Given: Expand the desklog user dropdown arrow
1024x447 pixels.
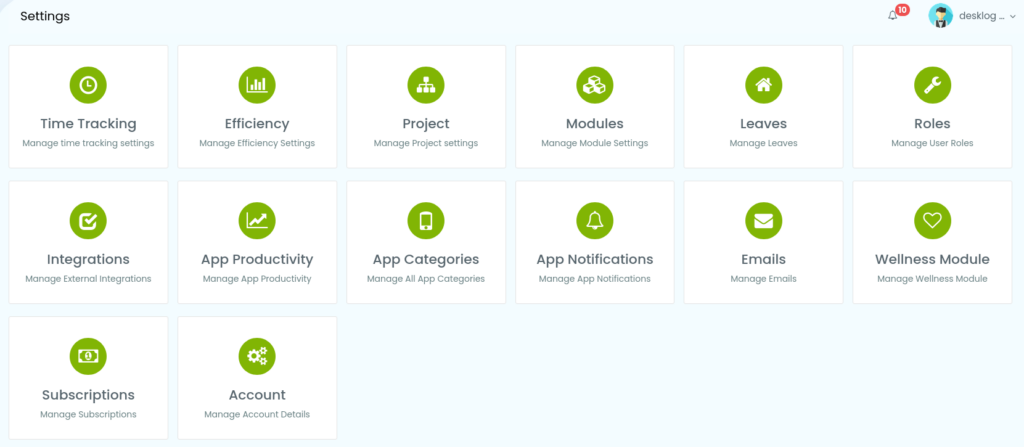Looking at the screenshot, I should [1013, 17].
